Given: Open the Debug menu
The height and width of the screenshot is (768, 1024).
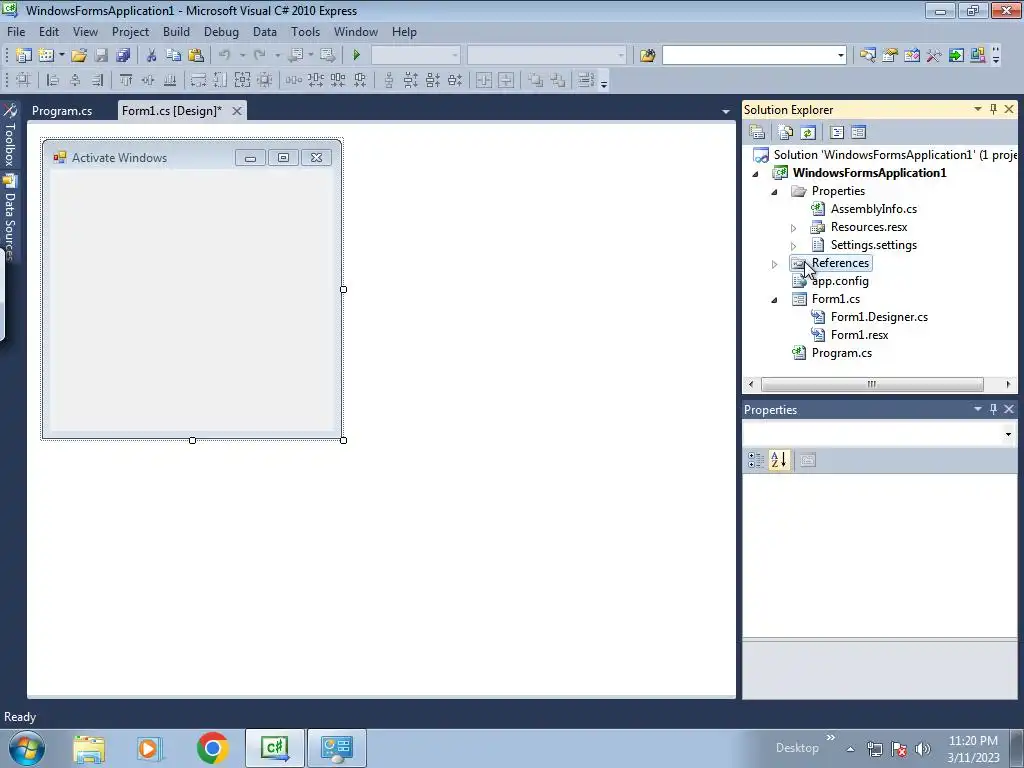Looking at the screenshot, I should 221,31.
